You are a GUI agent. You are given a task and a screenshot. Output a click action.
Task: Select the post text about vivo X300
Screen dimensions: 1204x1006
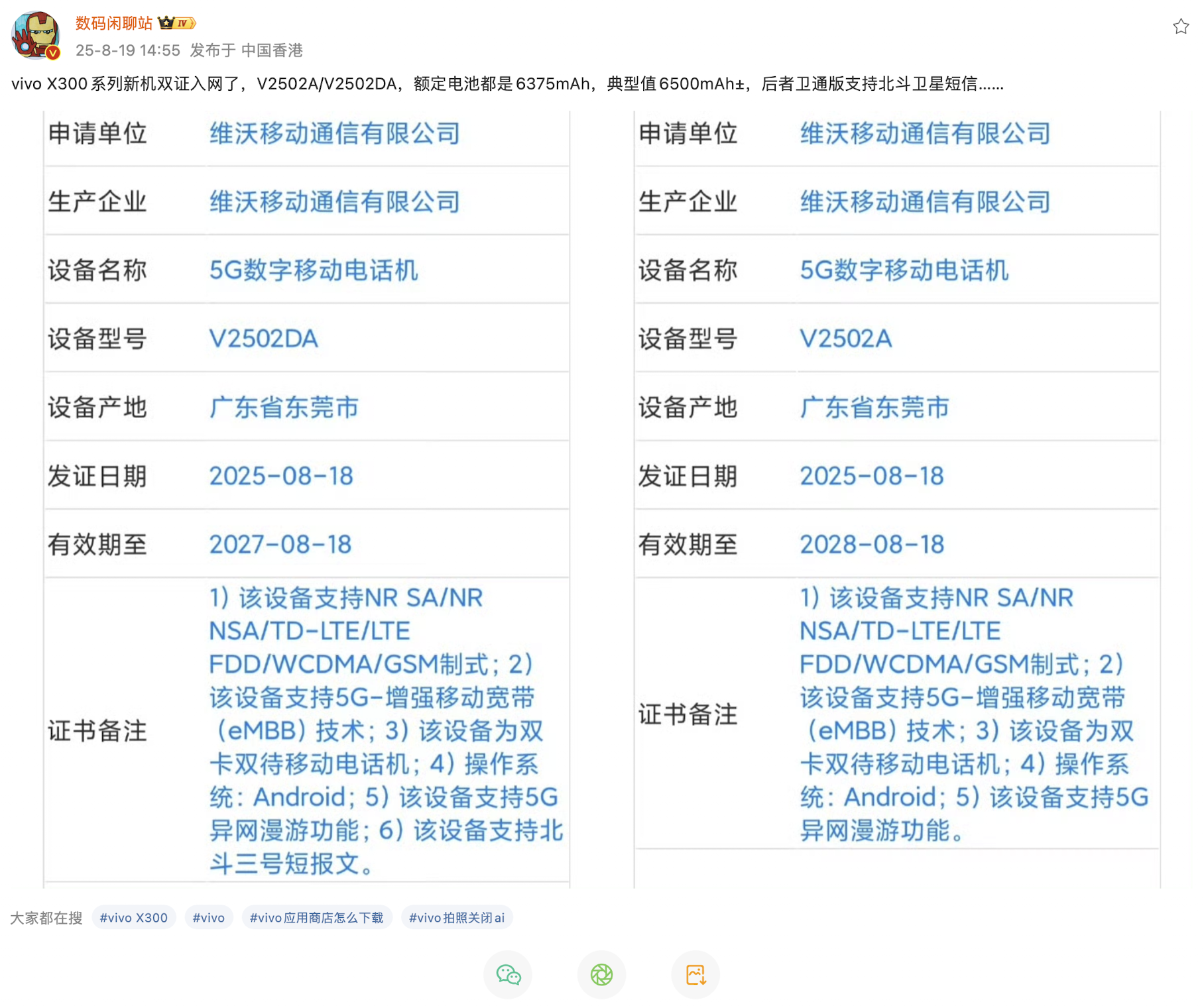coord(508,84)
